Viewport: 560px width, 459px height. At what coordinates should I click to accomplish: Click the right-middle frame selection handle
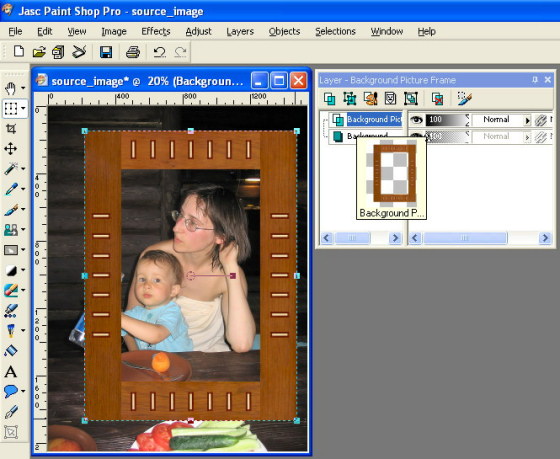point(297,276)
